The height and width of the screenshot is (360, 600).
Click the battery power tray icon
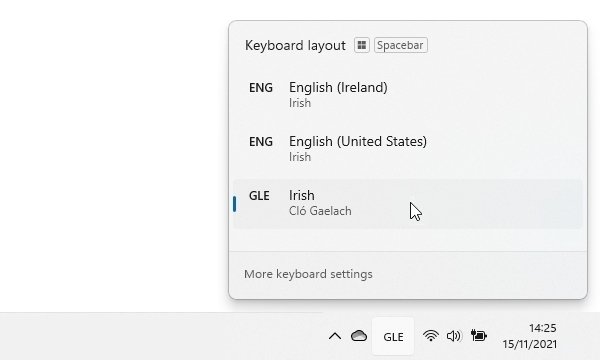pyautogui.click(x=478, y=336)
